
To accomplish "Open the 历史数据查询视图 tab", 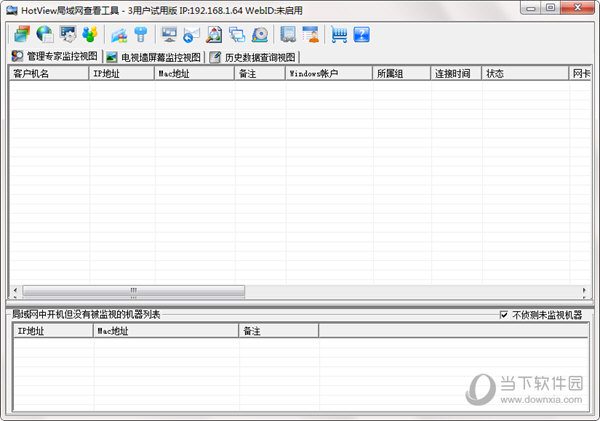I will 253,57.
